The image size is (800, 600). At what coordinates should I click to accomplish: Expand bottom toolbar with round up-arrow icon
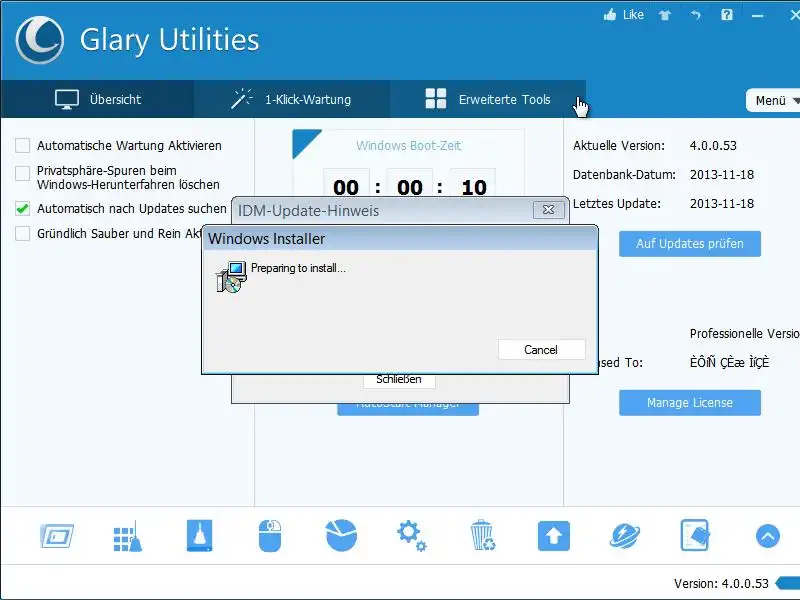click(x=767, y=536)
